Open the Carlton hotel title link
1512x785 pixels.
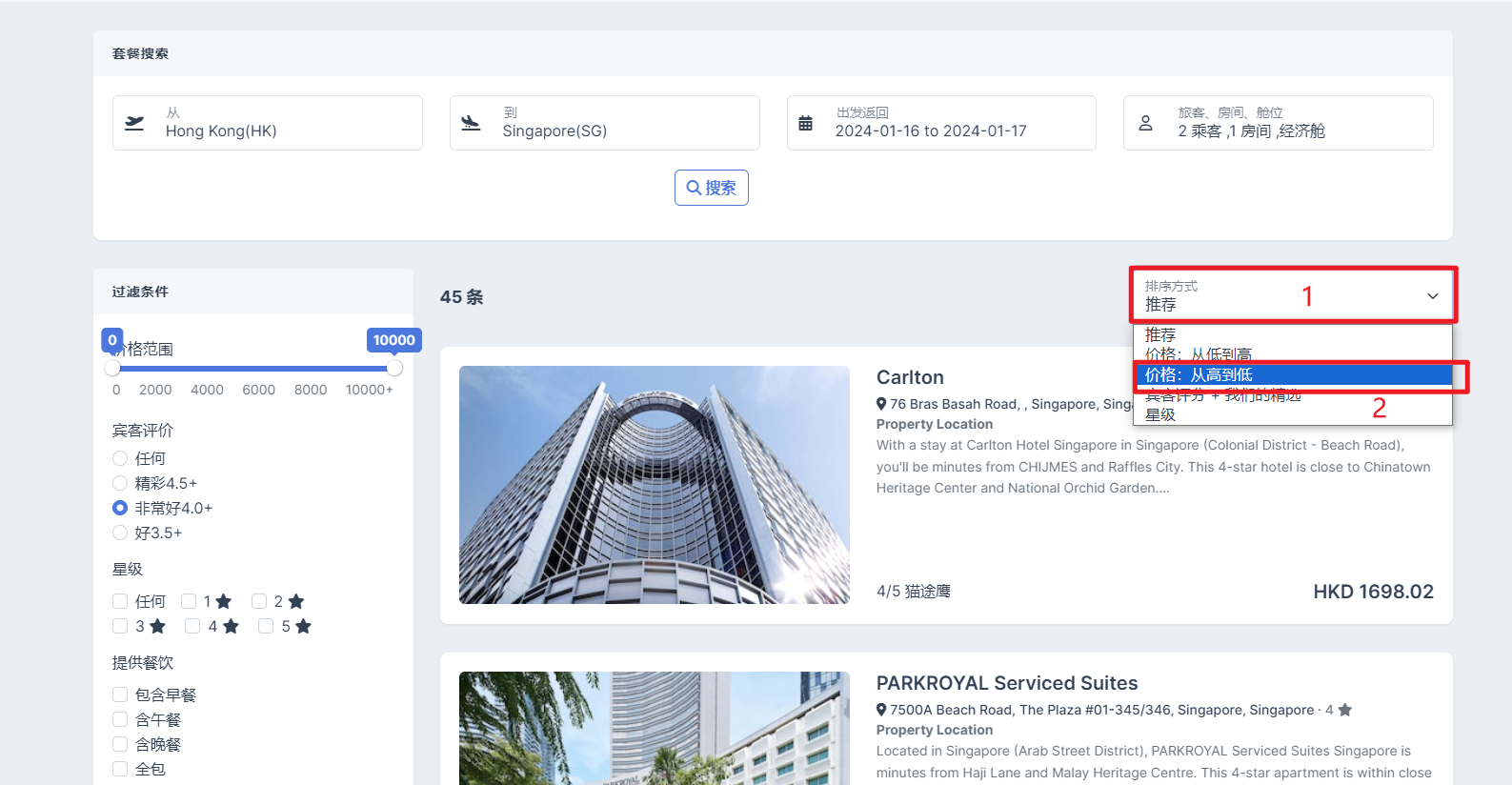tap(910, 377)
